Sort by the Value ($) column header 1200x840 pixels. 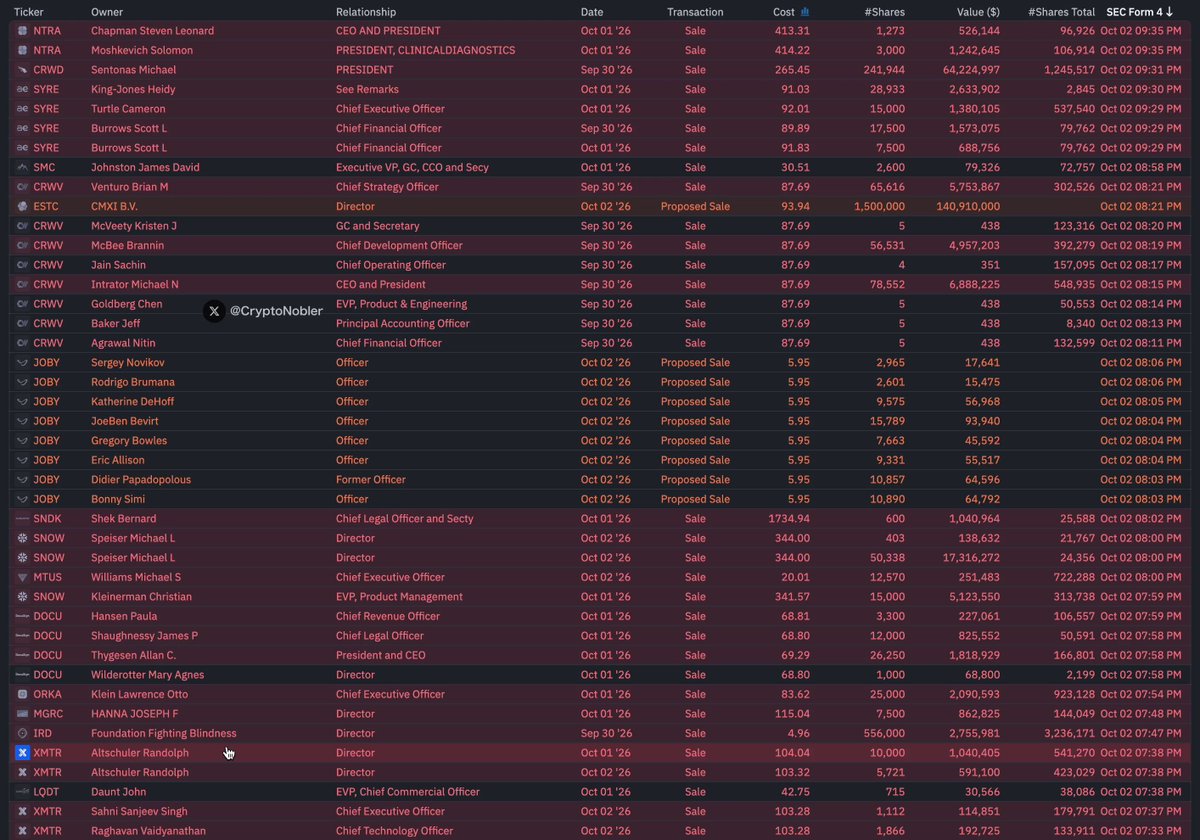click(978, 12)
